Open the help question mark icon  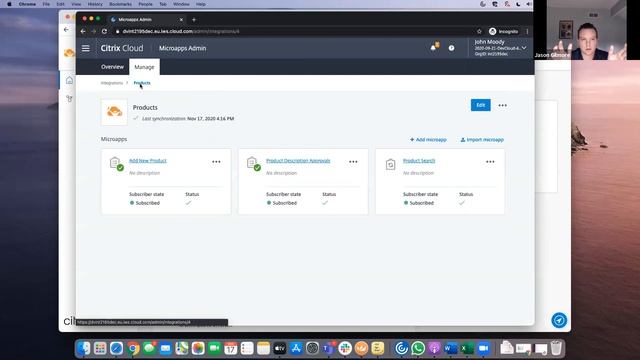tap(451, 48)
